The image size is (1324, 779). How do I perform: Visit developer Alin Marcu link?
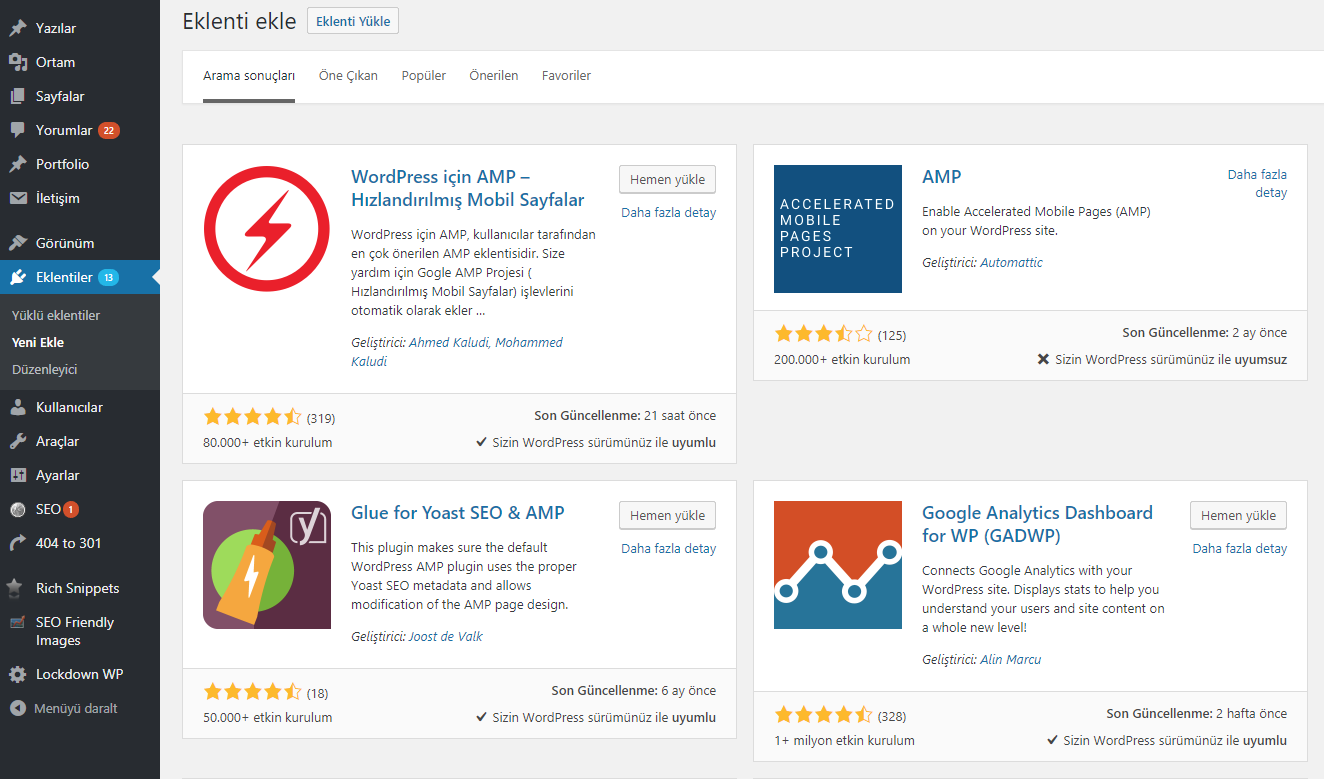(x=1011, y=660)
